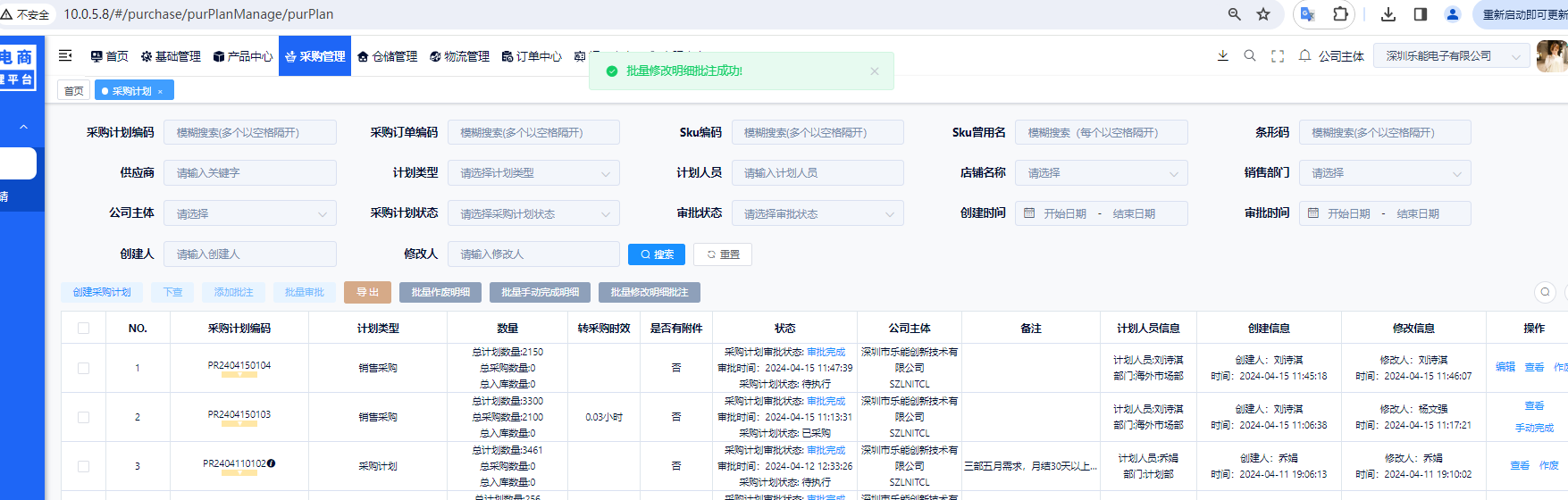Viewport: 1568px width, 500px height.
Task: Open the 计划类型 dropdown
Action: click(533, 173)
